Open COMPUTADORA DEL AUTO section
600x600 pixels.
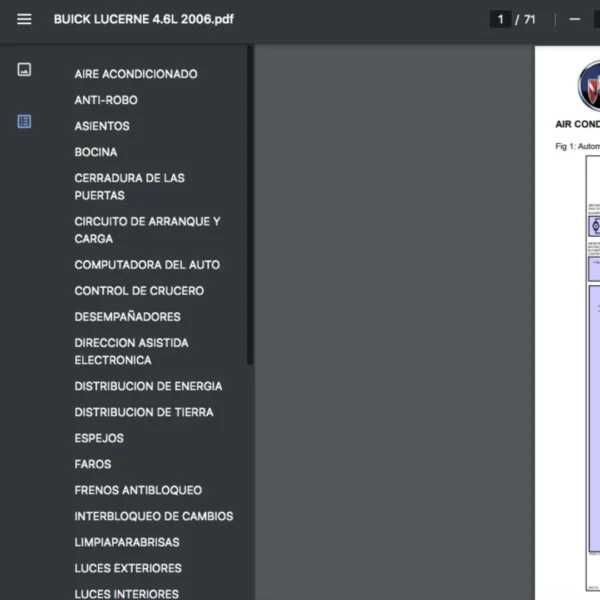click(147, 265)
